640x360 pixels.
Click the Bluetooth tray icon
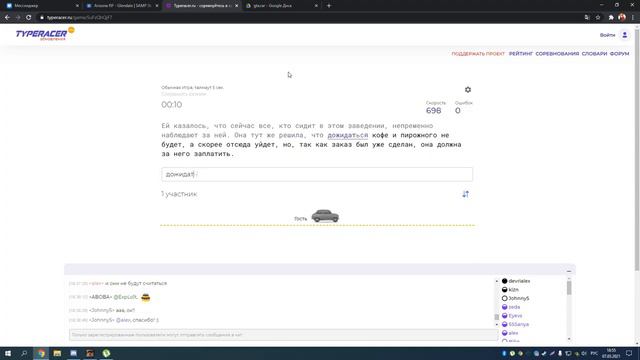coord(504,353)
